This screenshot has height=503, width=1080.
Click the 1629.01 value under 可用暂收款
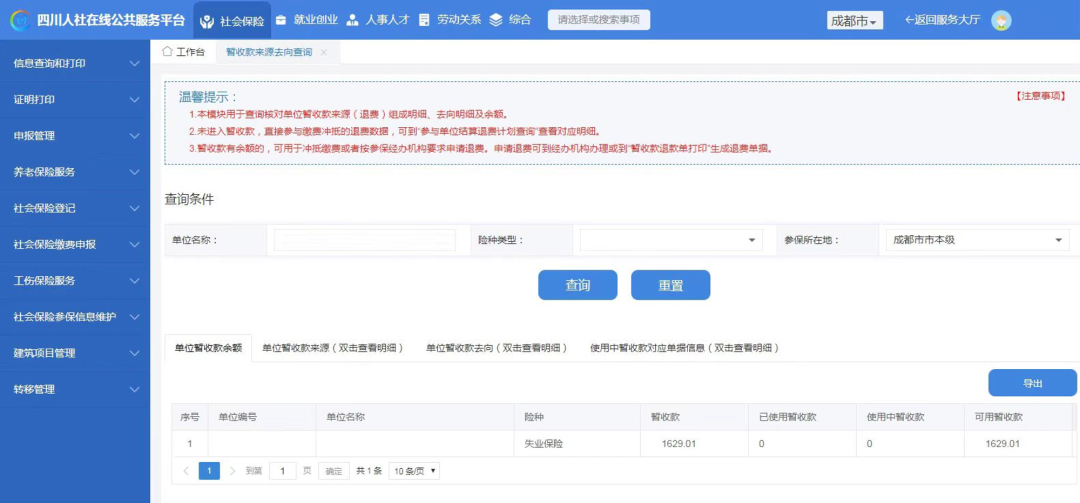1003,444
